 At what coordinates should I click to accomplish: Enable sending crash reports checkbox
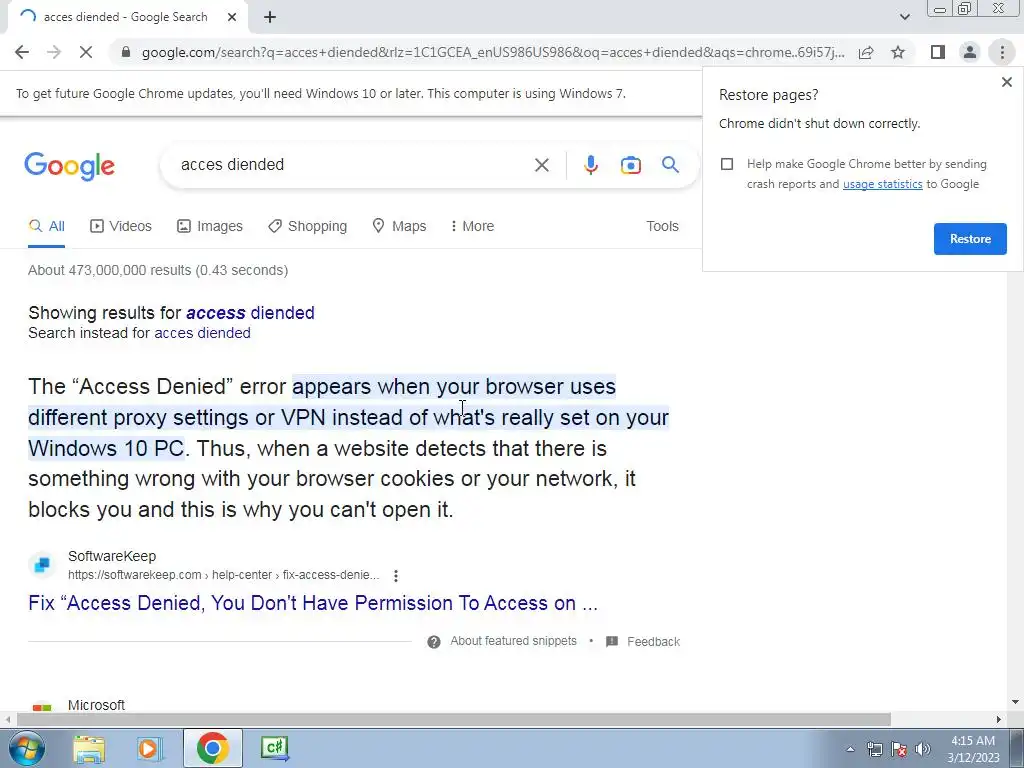(727, 164)
